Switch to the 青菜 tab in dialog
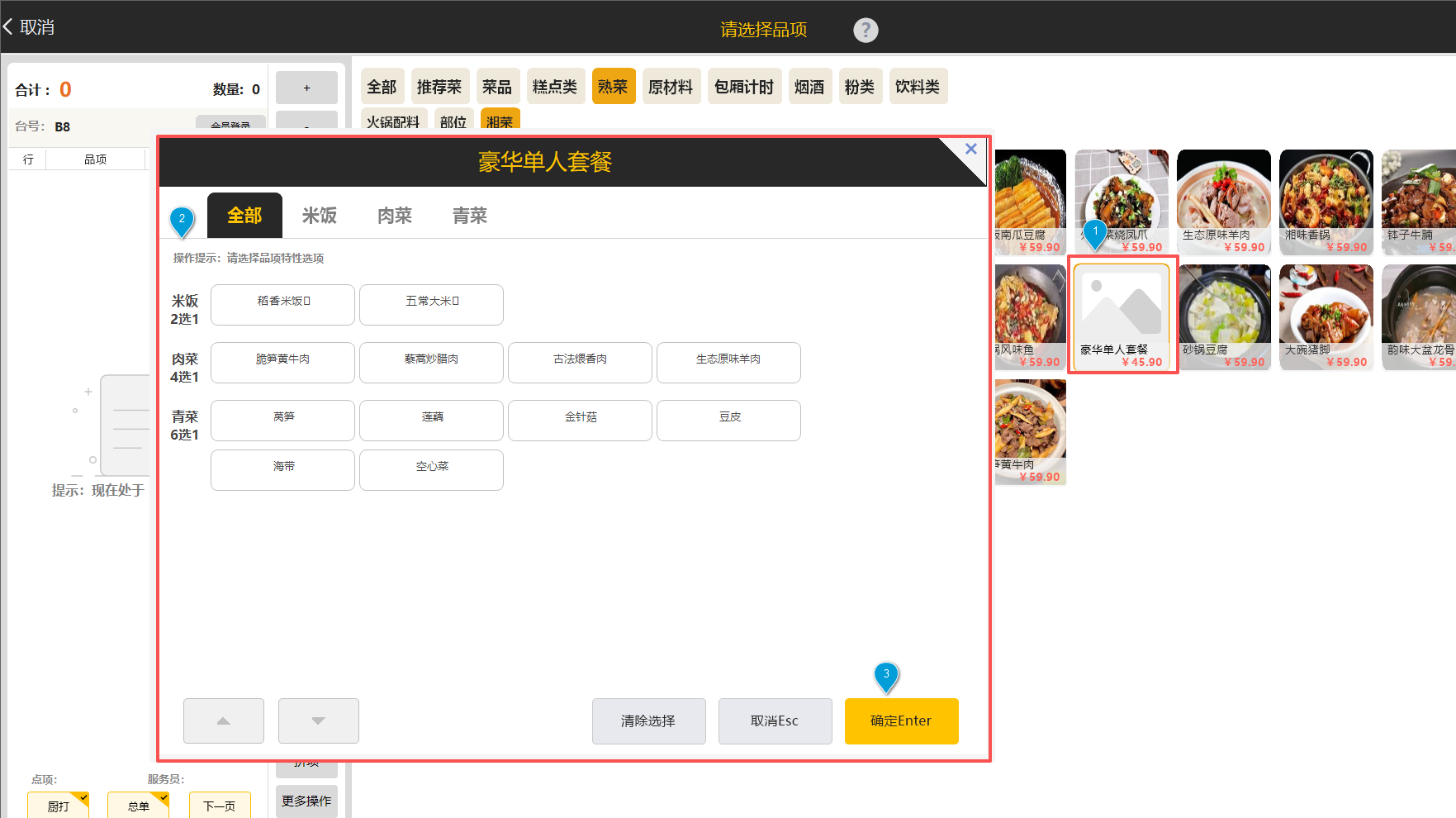This screenshot has height=818, width=1456. [x=469, y=216]
